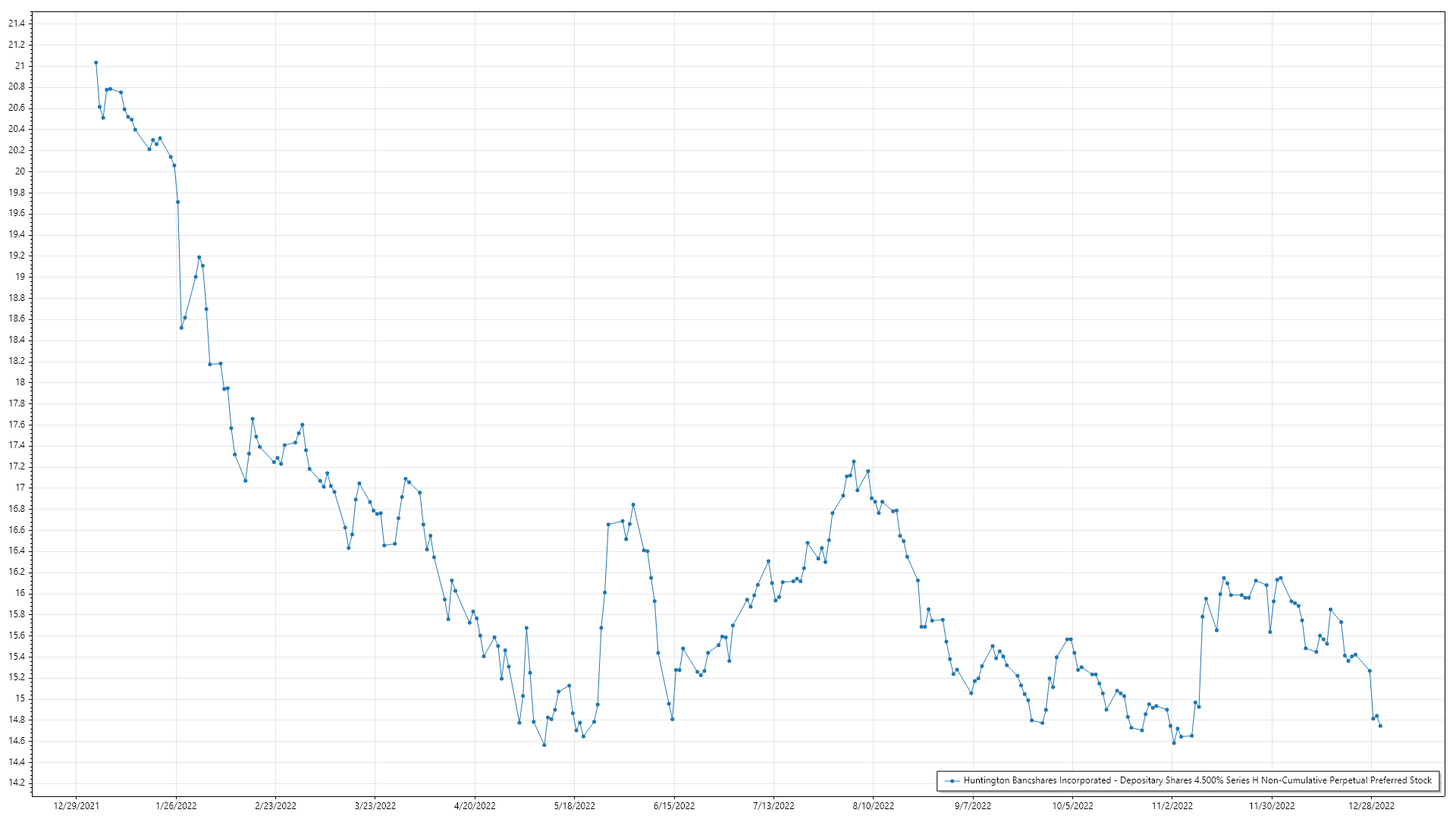Image resolution: width=1456 pixels, height=819 pixels.
Task: Click the 21.4 y-axis label
Action: 17,24
